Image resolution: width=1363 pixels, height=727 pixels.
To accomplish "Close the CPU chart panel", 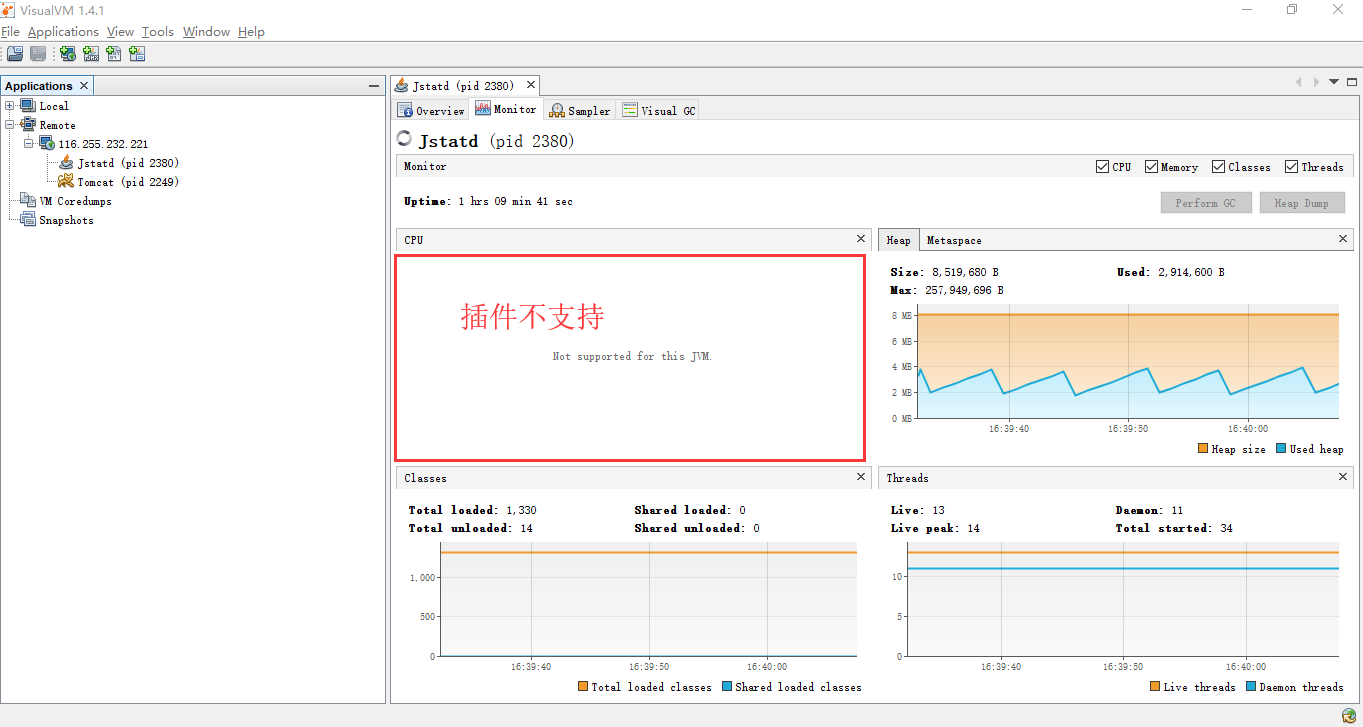I will tap(861, 239).
